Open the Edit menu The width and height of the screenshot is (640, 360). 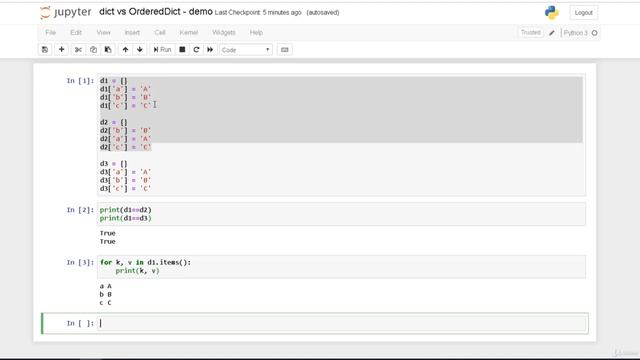point(76,33)
